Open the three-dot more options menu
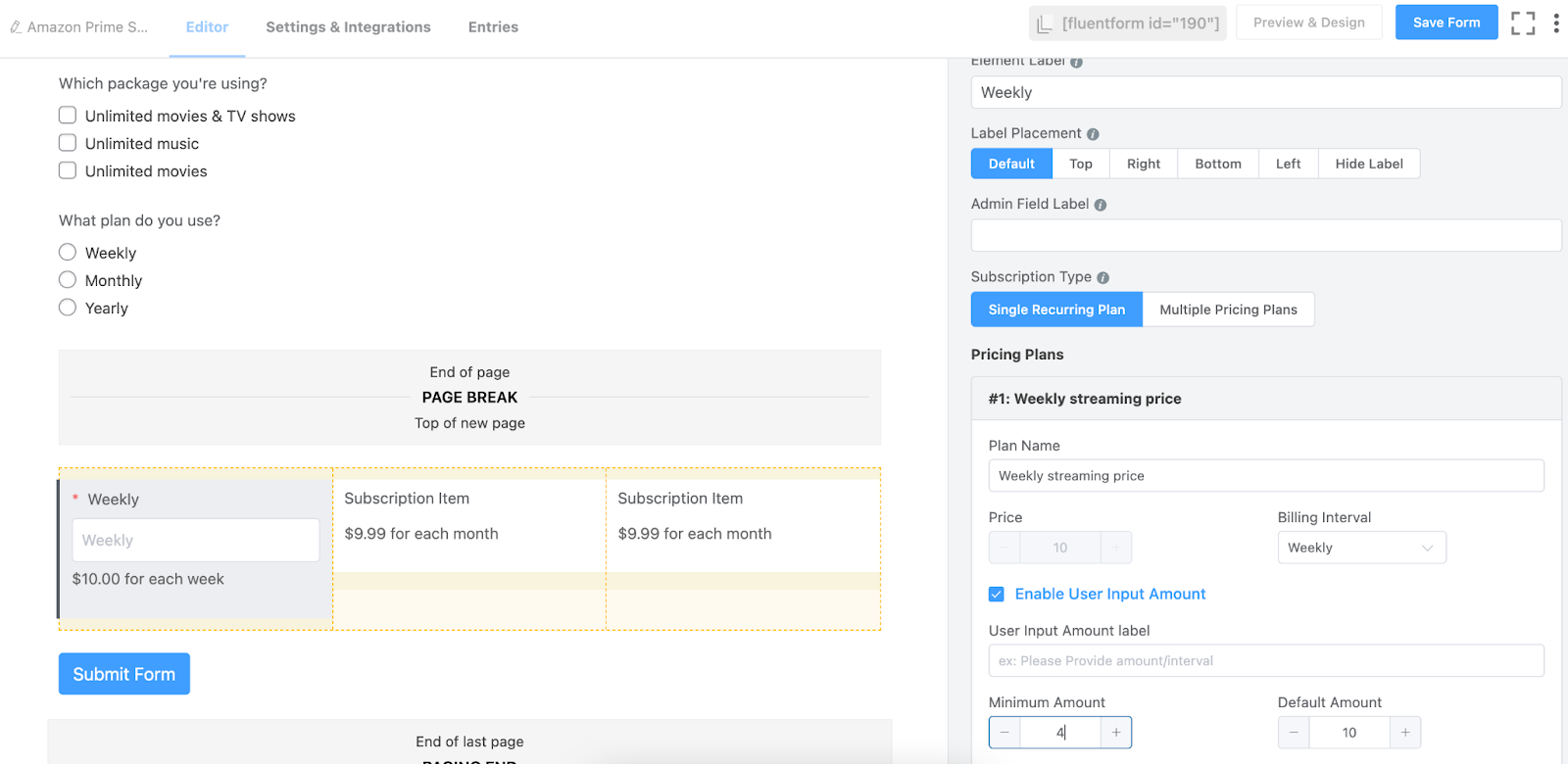Screen dimensions: 1568x764 point(1556,24)
